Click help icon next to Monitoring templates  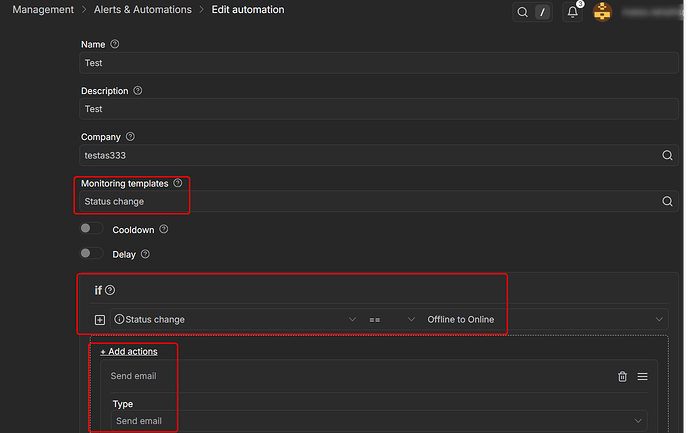[x=178, y=183]
